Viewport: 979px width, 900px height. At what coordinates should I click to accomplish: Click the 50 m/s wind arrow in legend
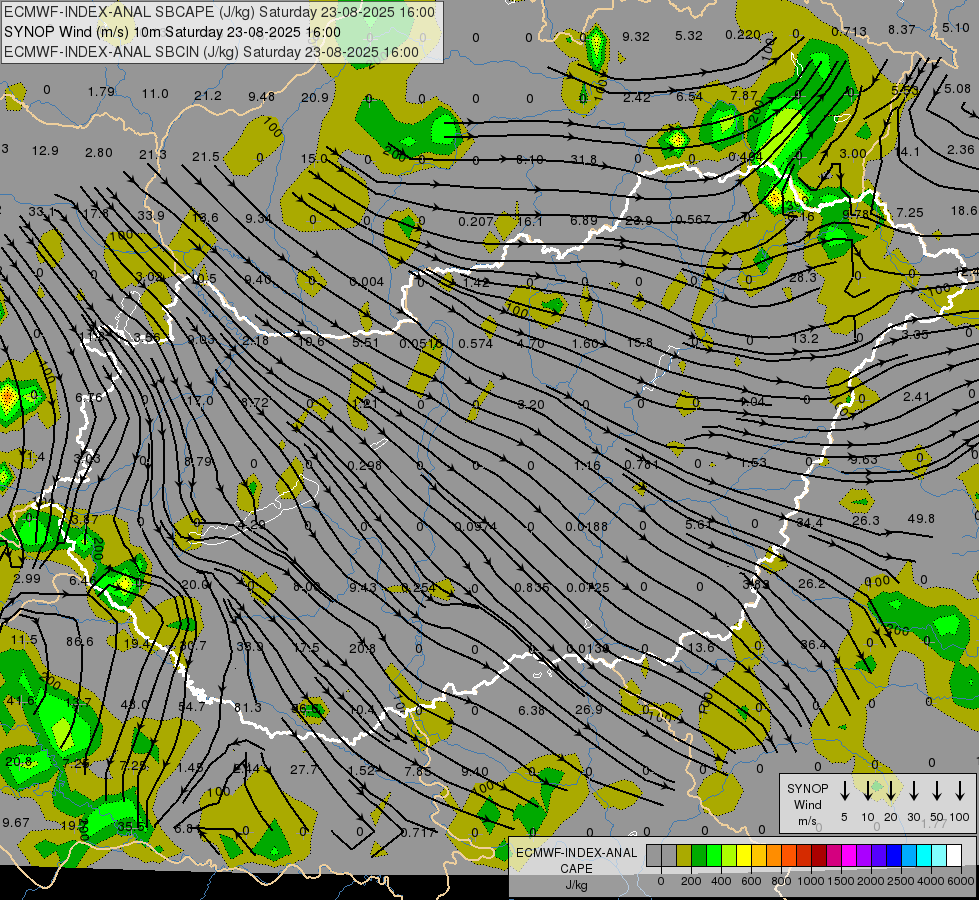(937, 791)
